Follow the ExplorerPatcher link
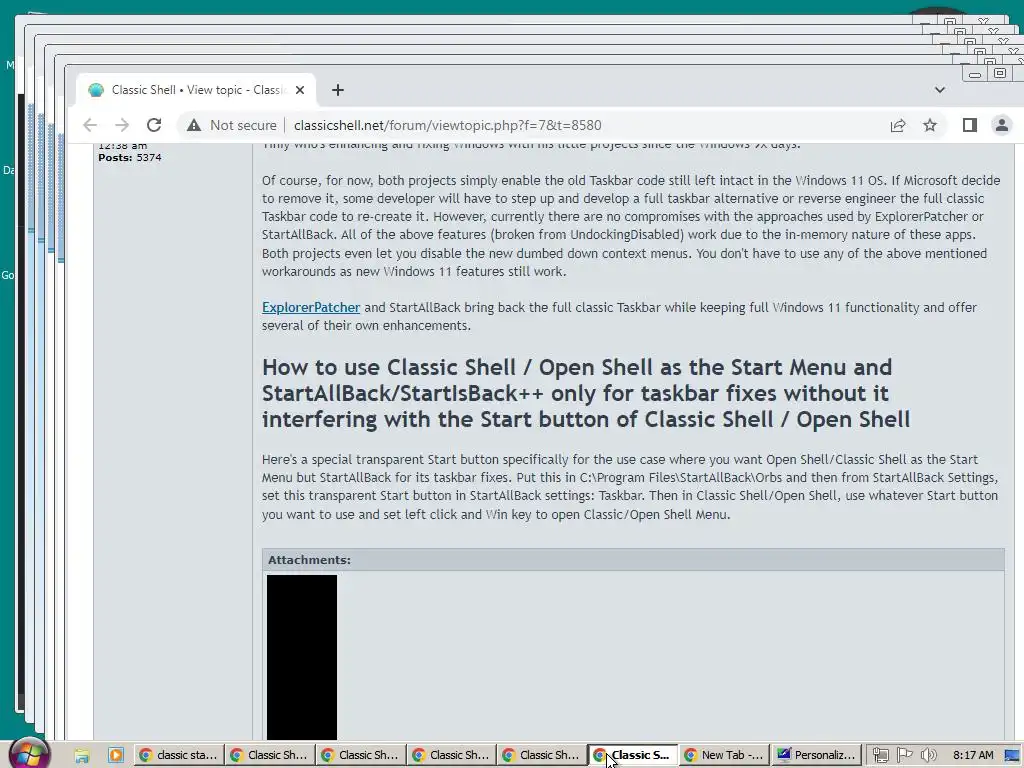Image resolution: width=1024 pixels, height=768 pixels. tap(311, 308)
